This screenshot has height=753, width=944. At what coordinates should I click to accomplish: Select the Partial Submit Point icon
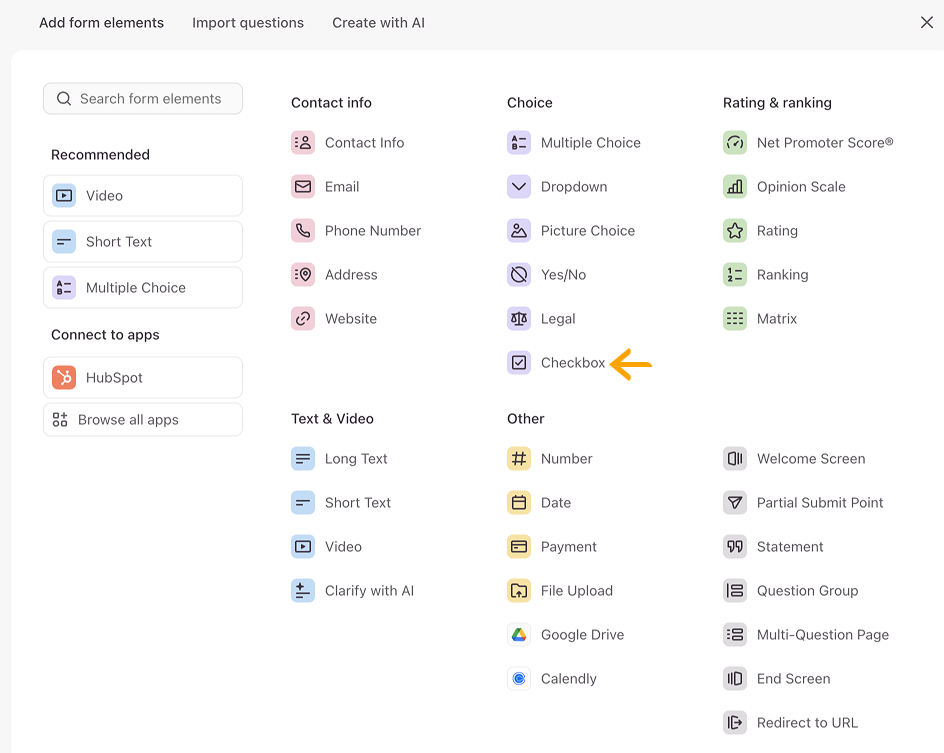735,503
